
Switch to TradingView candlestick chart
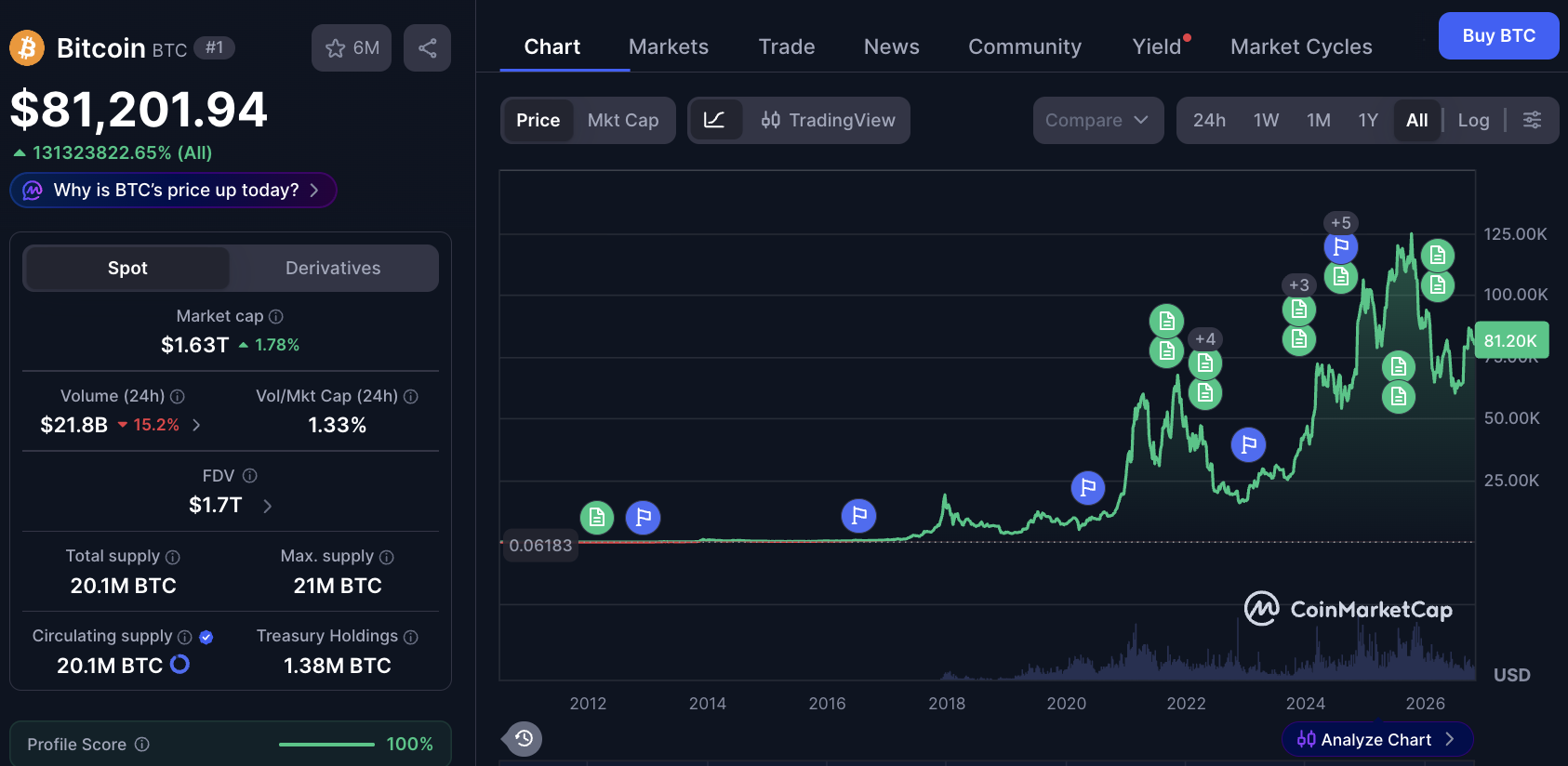[828, 120]
